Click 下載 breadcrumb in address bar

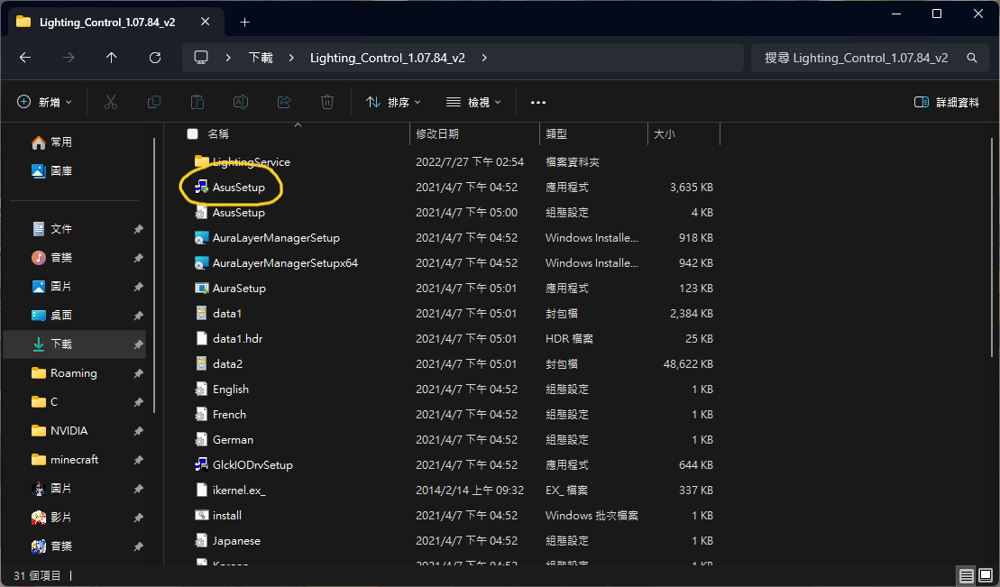(261, 57)
